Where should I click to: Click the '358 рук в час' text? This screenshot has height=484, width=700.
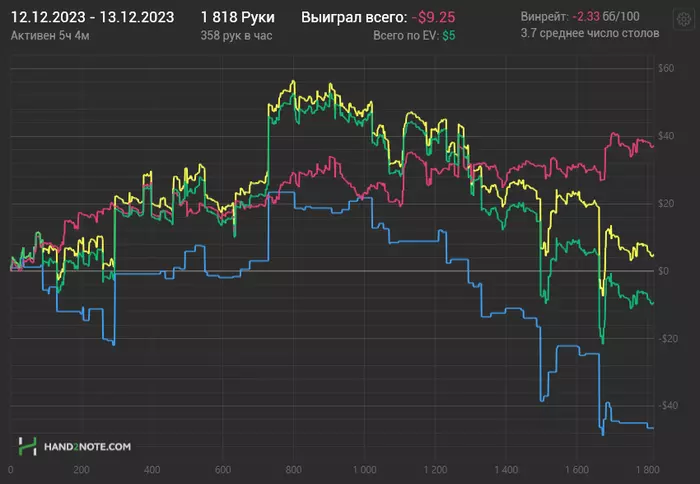pyautogui.click(x=236, y=36)
